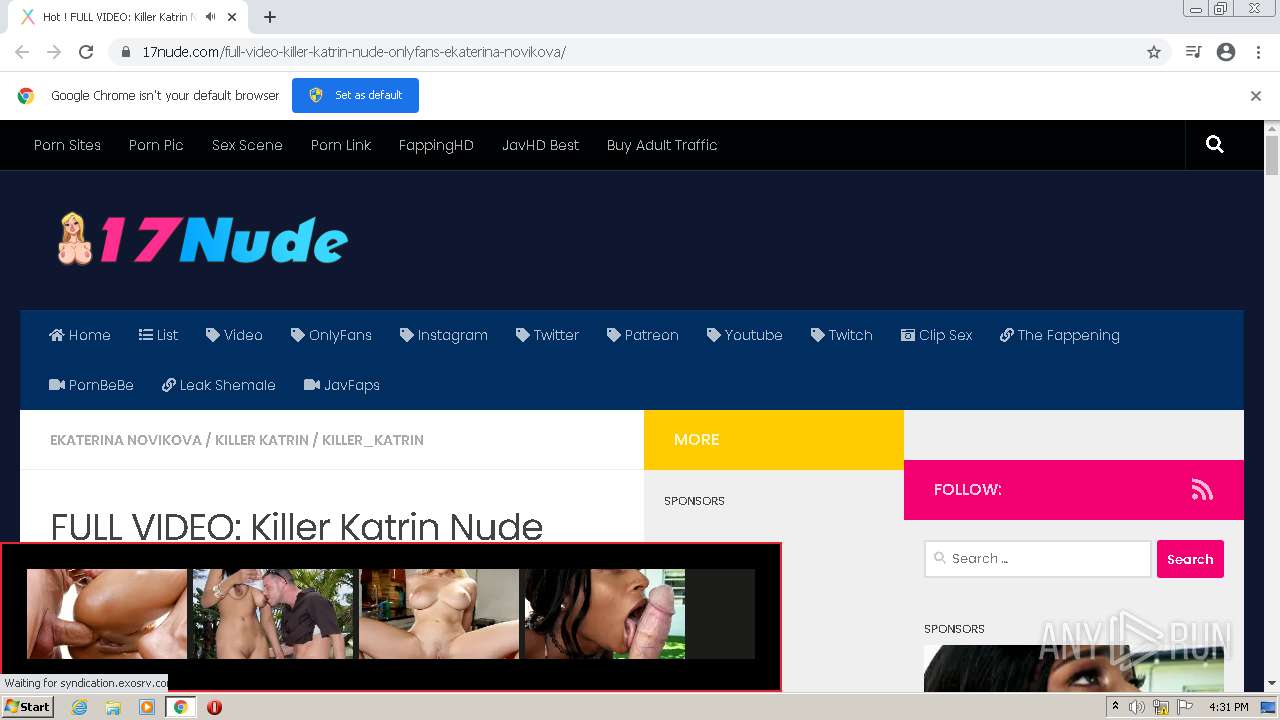Screen dimensions: 1280x720
Task: Open the Chrome profile avatar
Action: (1226, 52)
